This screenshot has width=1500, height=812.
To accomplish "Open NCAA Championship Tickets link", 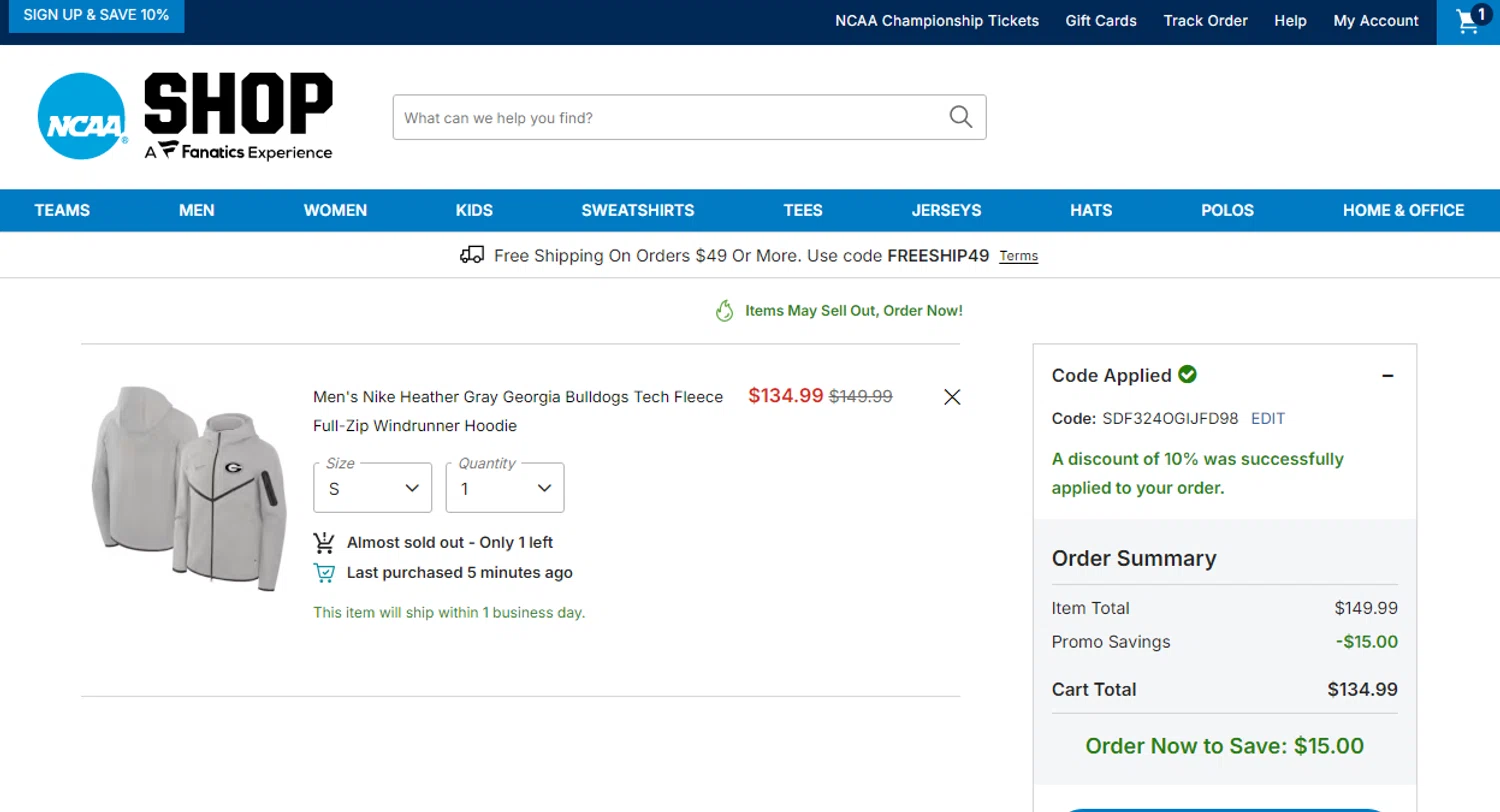I will tap(937, 20).
